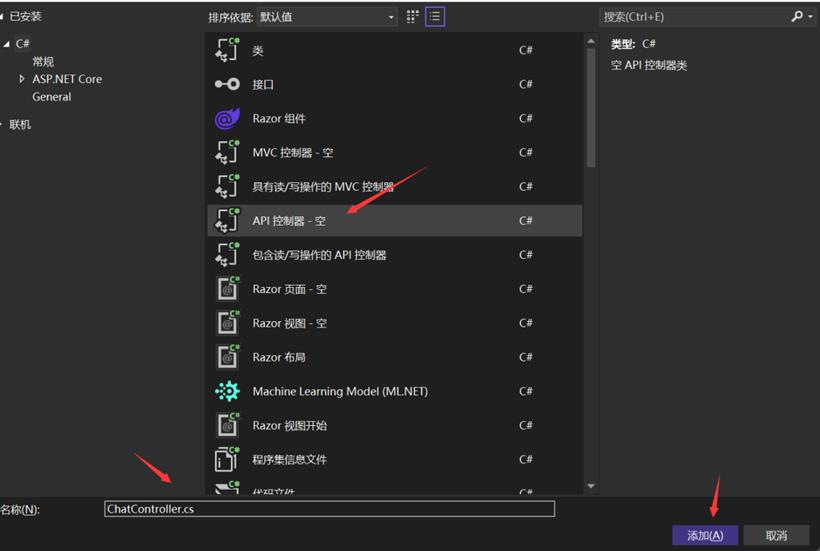
Task: Click the Razor 视图开始 icon
Action: click(227, 426)
